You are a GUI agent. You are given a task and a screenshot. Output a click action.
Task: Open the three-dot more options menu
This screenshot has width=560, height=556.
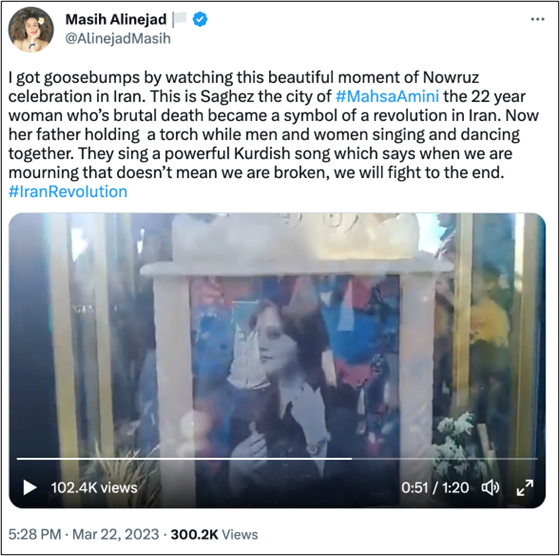[538, 19]
